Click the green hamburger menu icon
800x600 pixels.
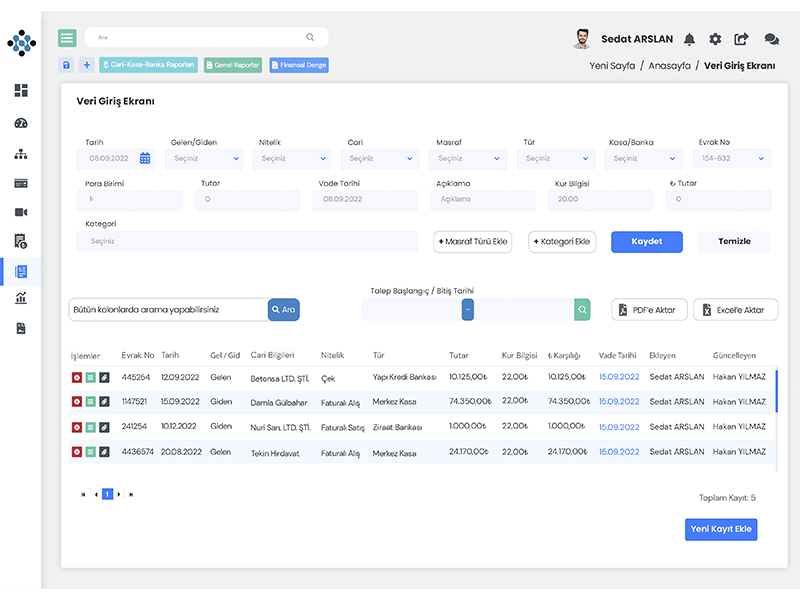pos(67,38)
